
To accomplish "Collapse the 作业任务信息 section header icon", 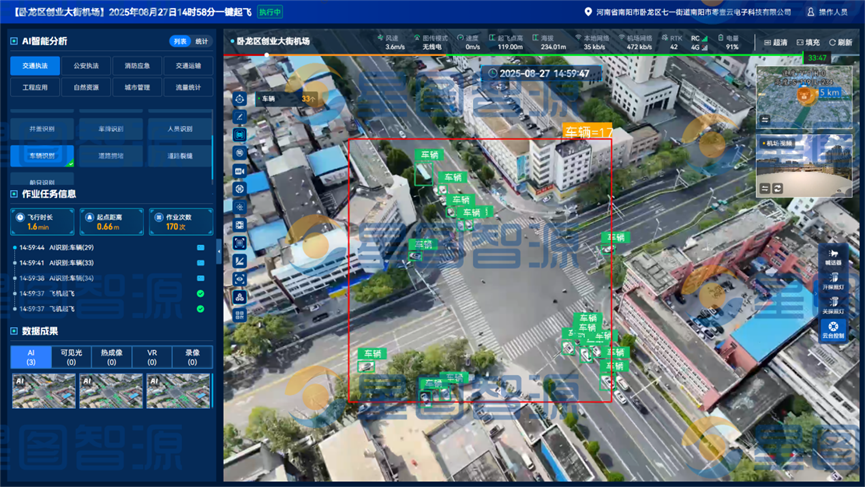I will tap(14, 194).
